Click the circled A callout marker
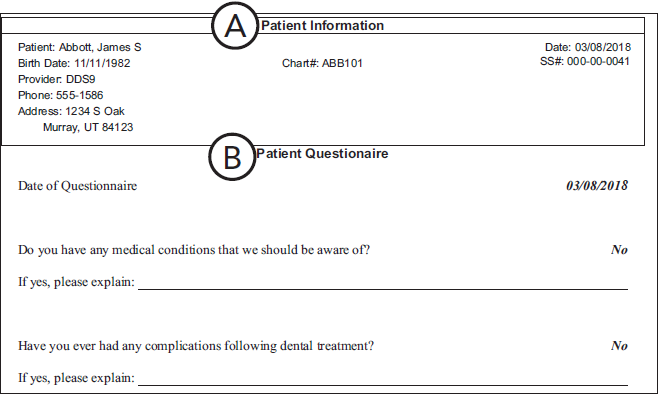 (x=235, y=26)
